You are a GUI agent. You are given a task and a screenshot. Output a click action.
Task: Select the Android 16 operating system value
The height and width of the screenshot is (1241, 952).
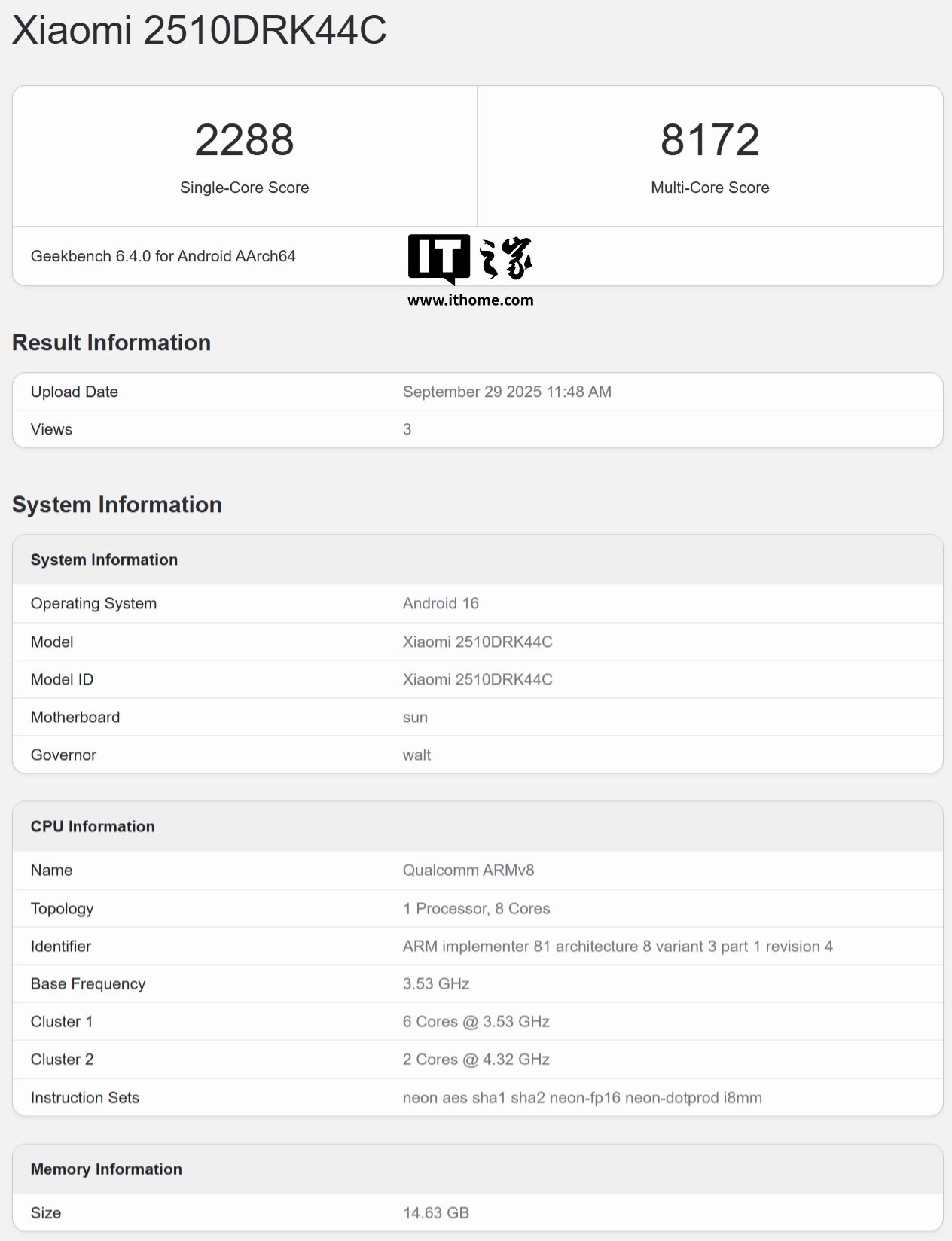click(x=441, y=603)
